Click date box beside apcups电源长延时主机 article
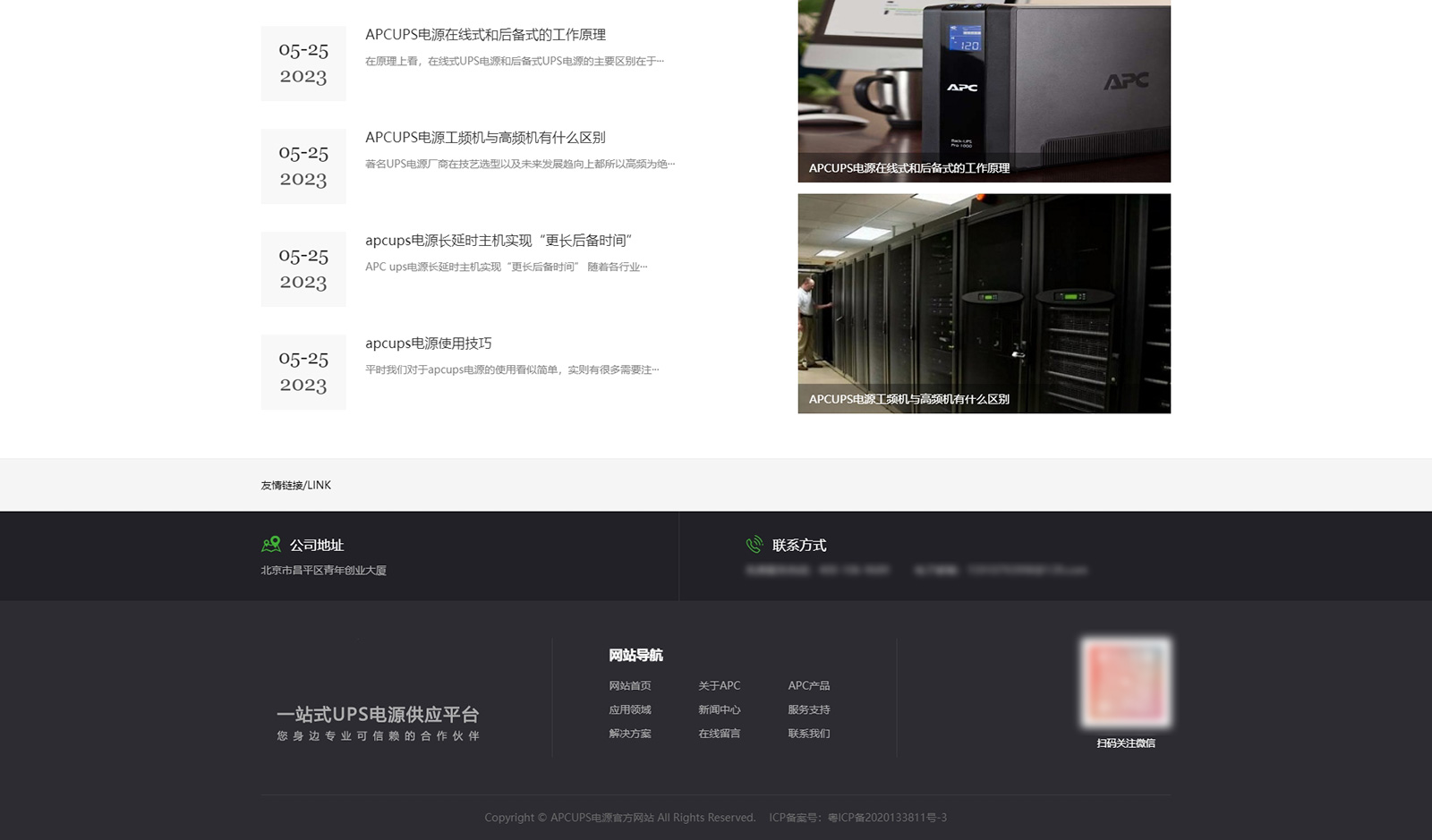The height and width of the screenshot is (840, 1432). (x=303, y=269)
